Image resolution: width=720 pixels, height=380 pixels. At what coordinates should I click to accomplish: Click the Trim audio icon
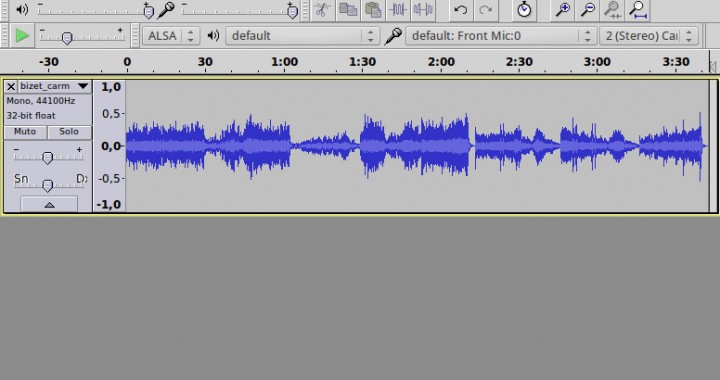point(398,10)
